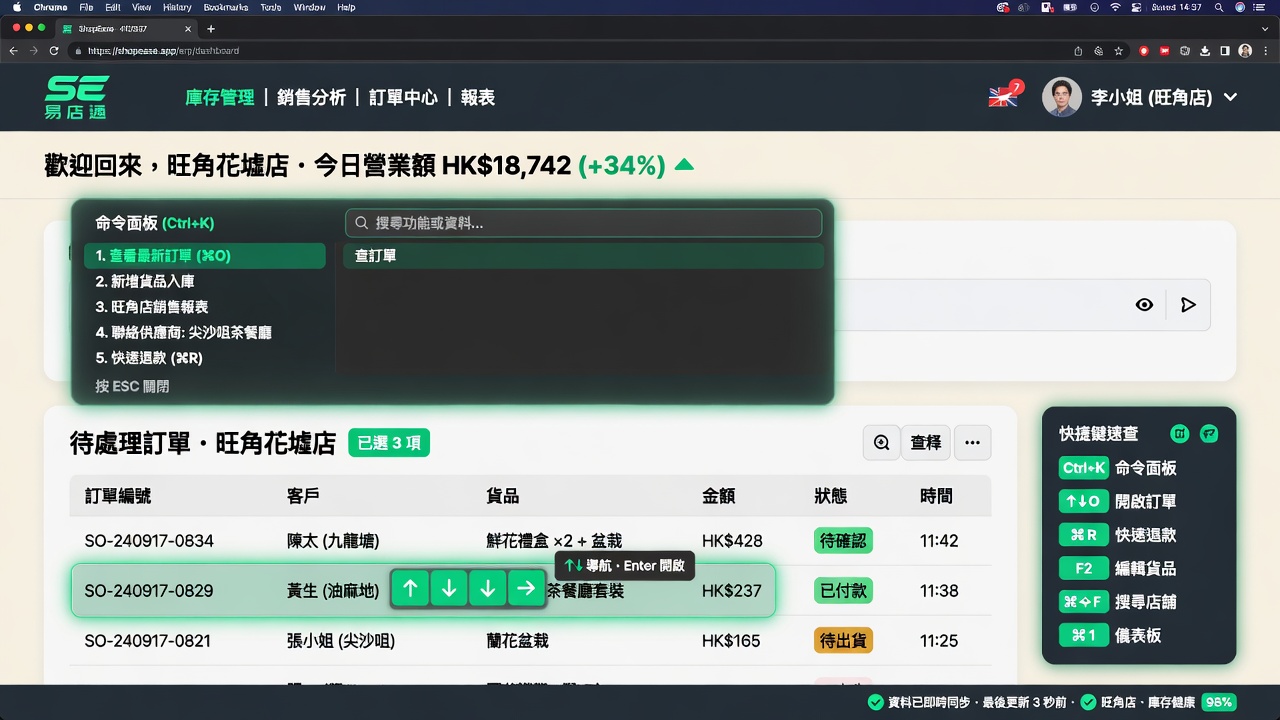
Task: Click the 已選 3 項 selection badge
Action: click(389, 443)
